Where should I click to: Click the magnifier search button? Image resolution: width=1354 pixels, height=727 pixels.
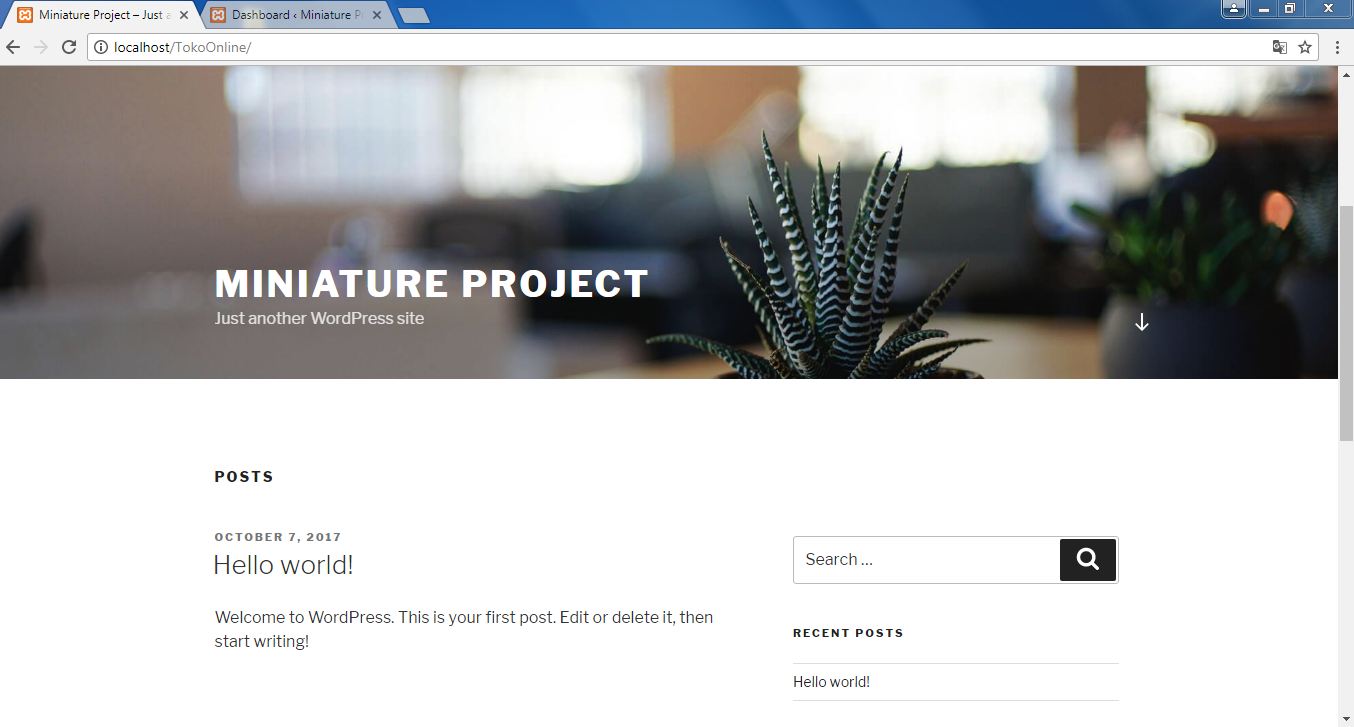1088,559
